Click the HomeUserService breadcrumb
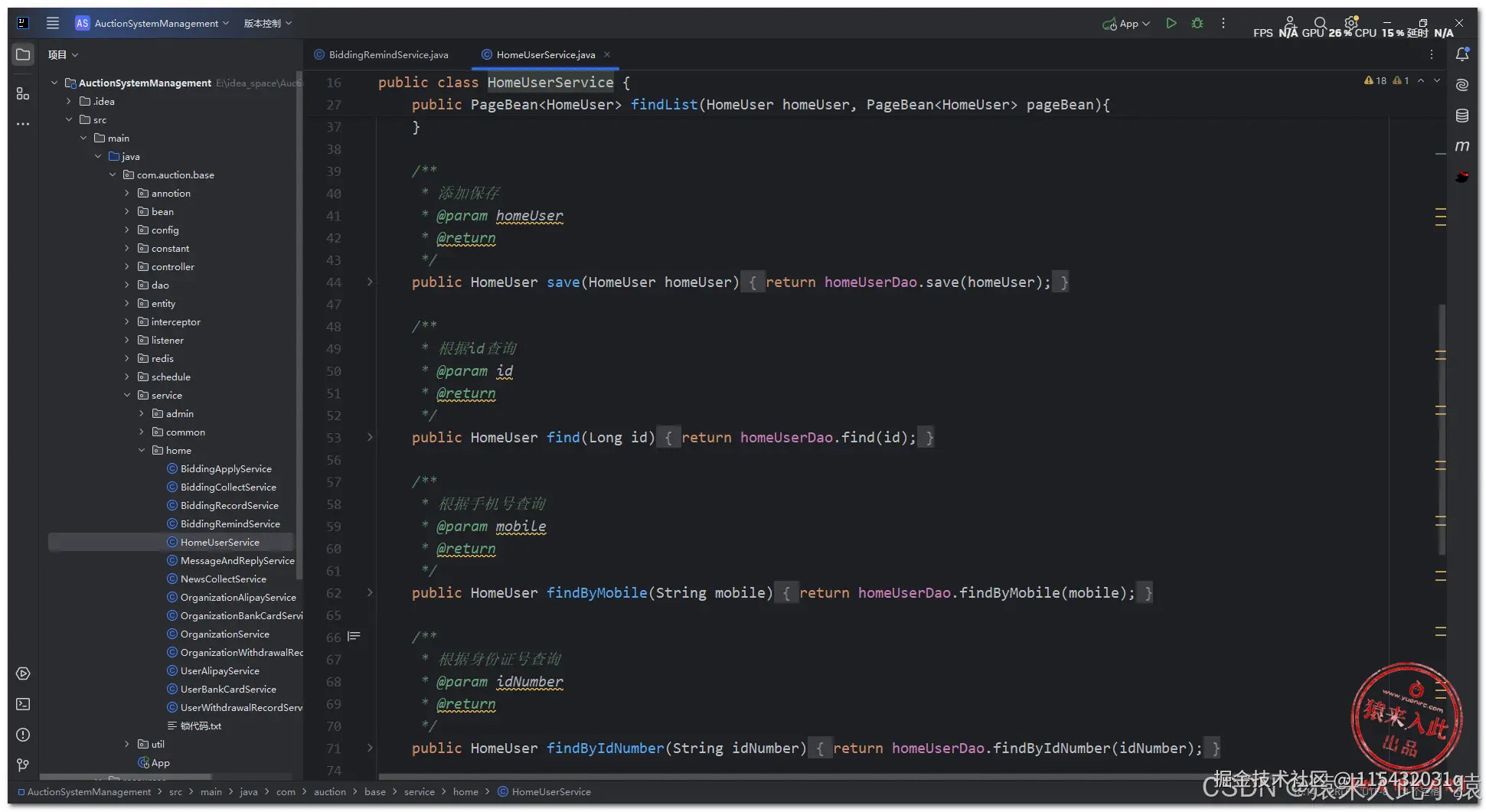This screenshot has height=812, width=1486. coord(544,791)
